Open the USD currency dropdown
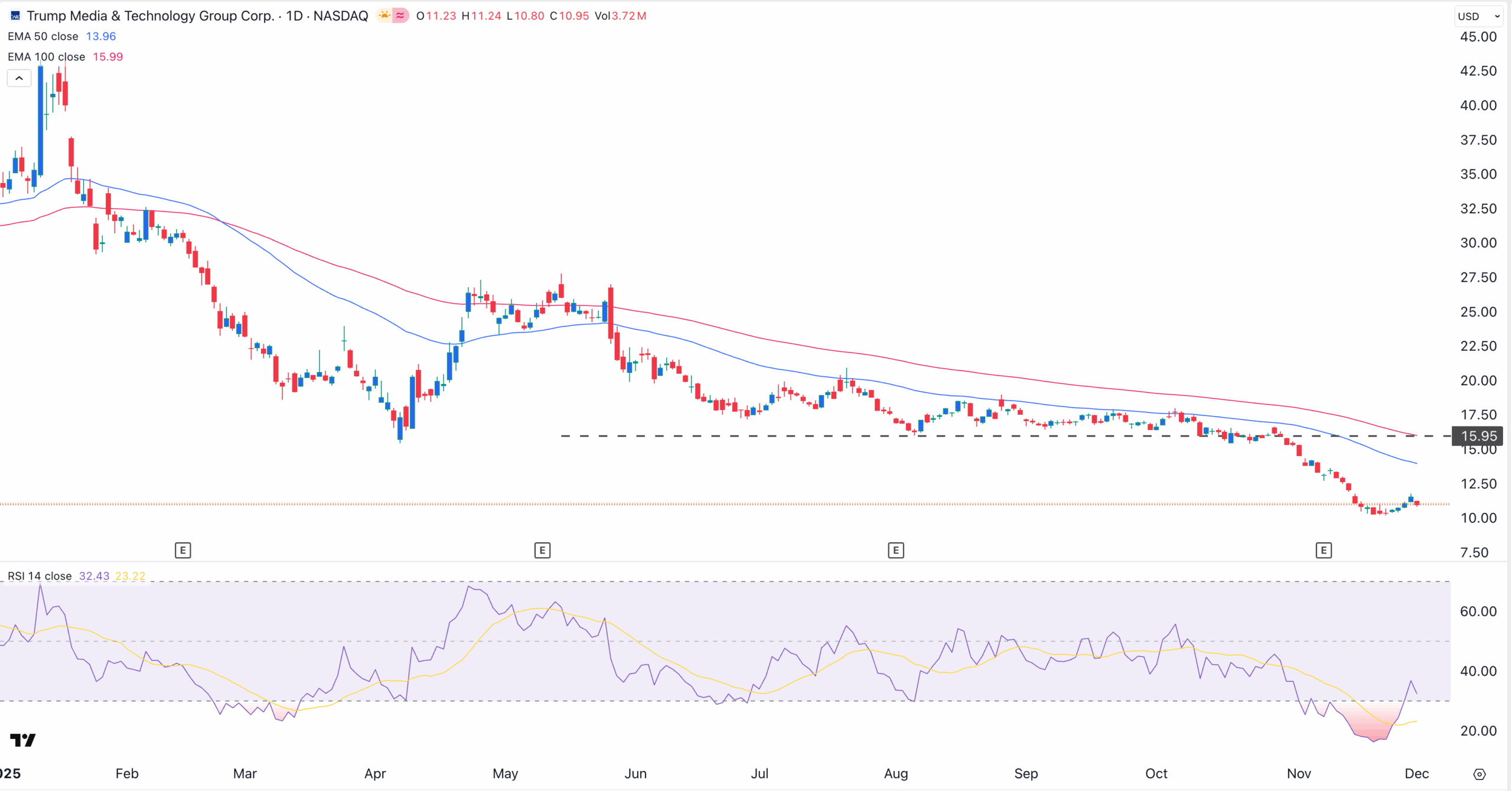The width and height of the screenshot is (1512, 791). click(1479, 16)
